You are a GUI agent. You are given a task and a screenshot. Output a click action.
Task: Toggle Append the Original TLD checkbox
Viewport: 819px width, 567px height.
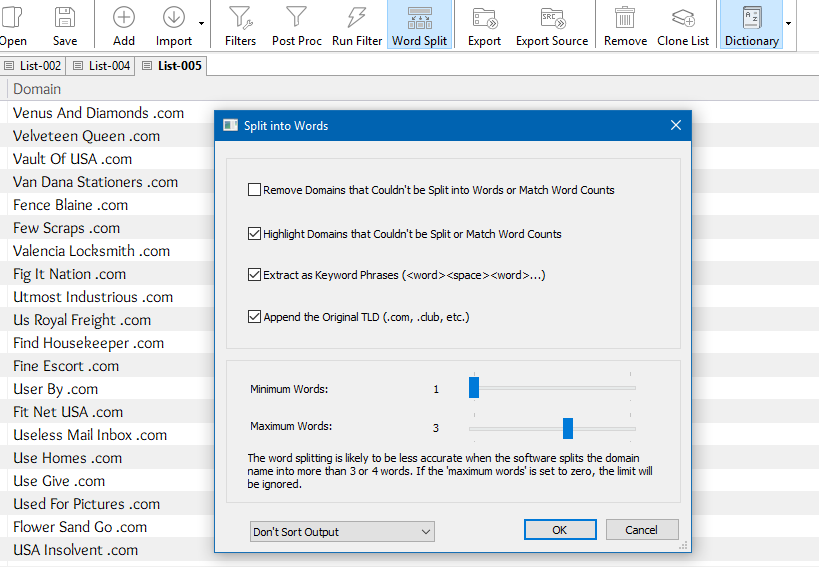pos(255,317)
